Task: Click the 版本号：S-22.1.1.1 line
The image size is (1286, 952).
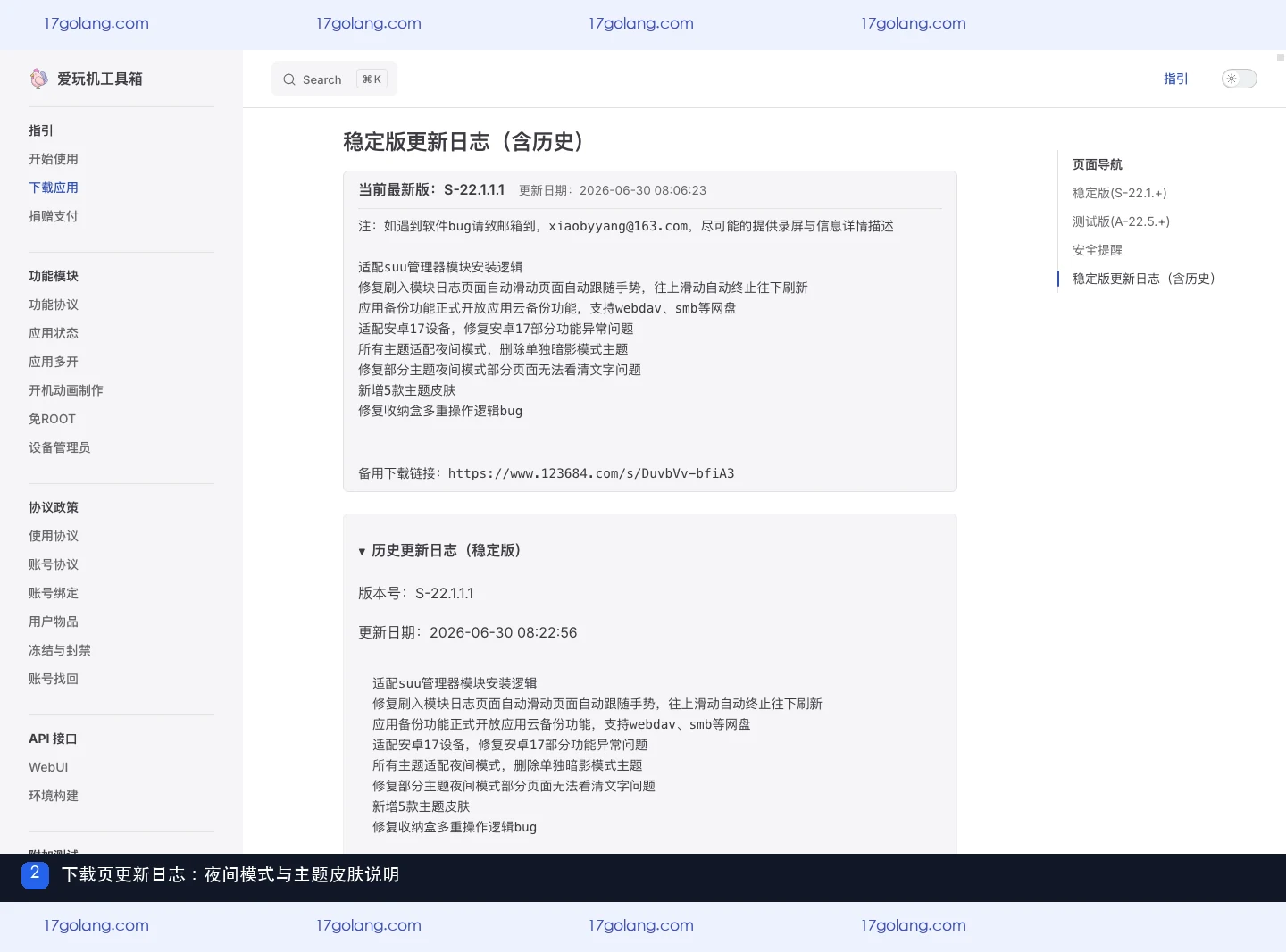Action: [416, 593]
